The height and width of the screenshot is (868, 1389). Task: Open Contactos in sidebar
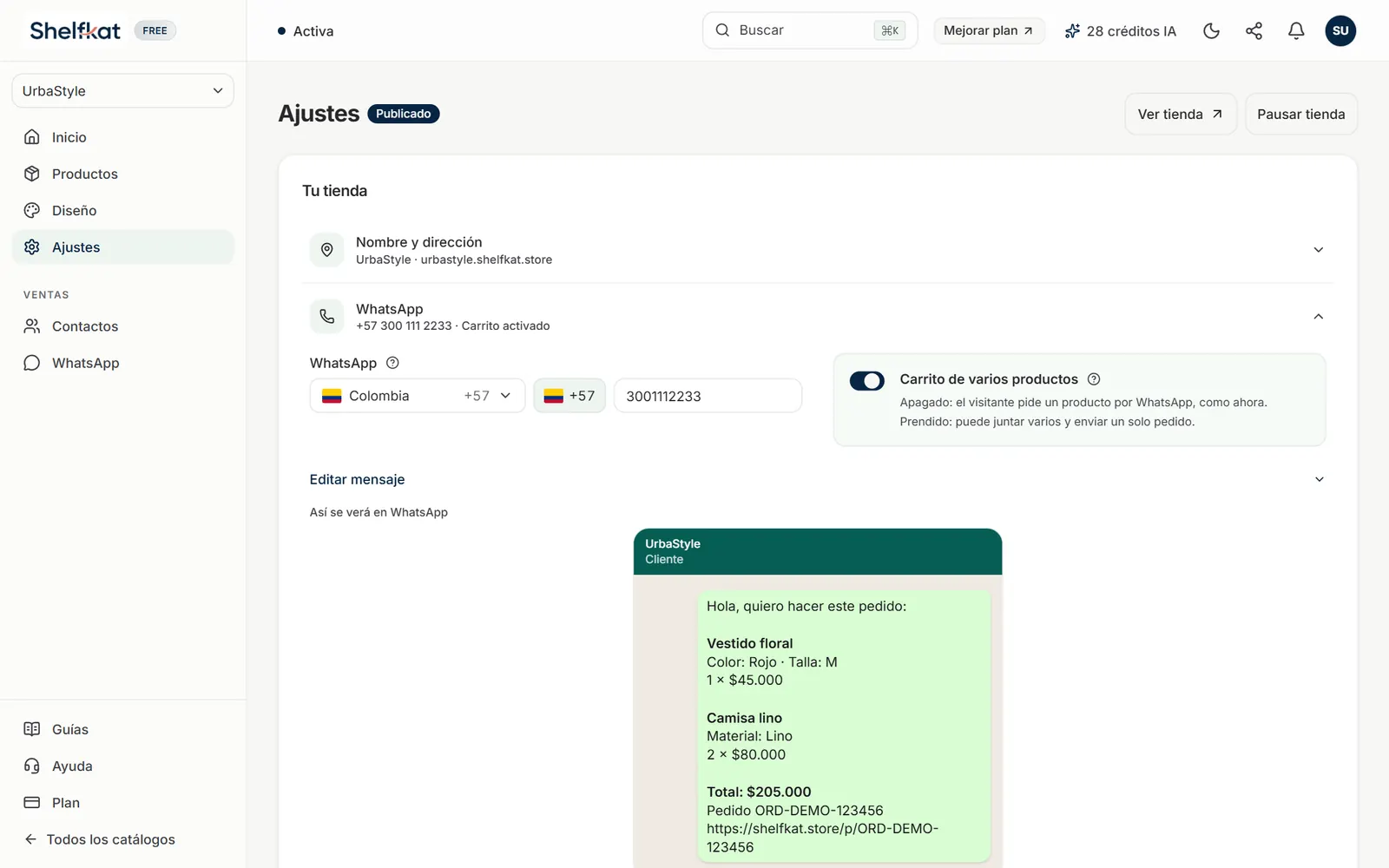click(122, 326)
